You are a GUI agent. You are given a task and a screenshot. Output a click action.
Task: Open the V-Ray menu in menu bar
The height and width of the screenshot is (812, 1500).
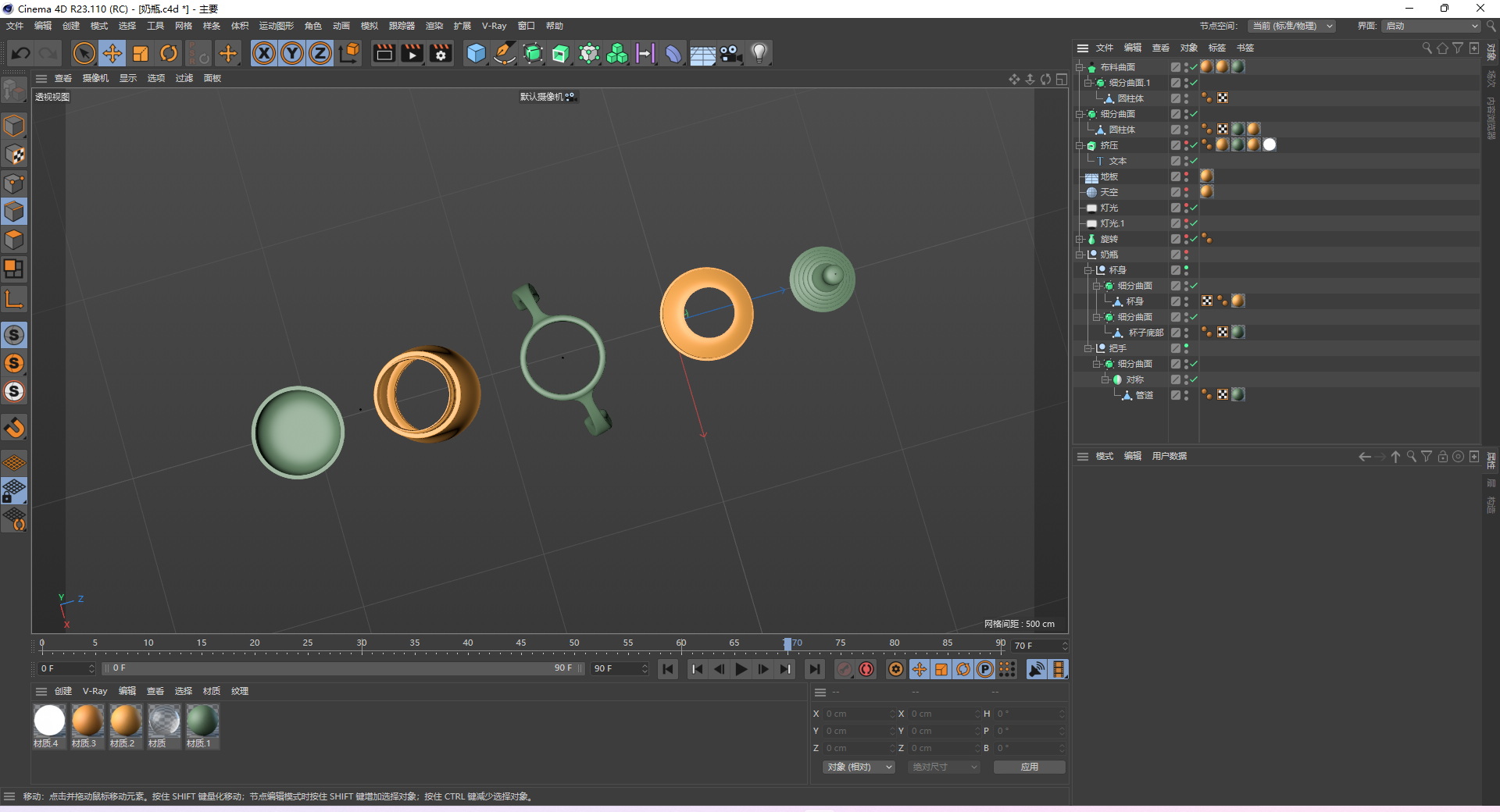coord(494,26)
